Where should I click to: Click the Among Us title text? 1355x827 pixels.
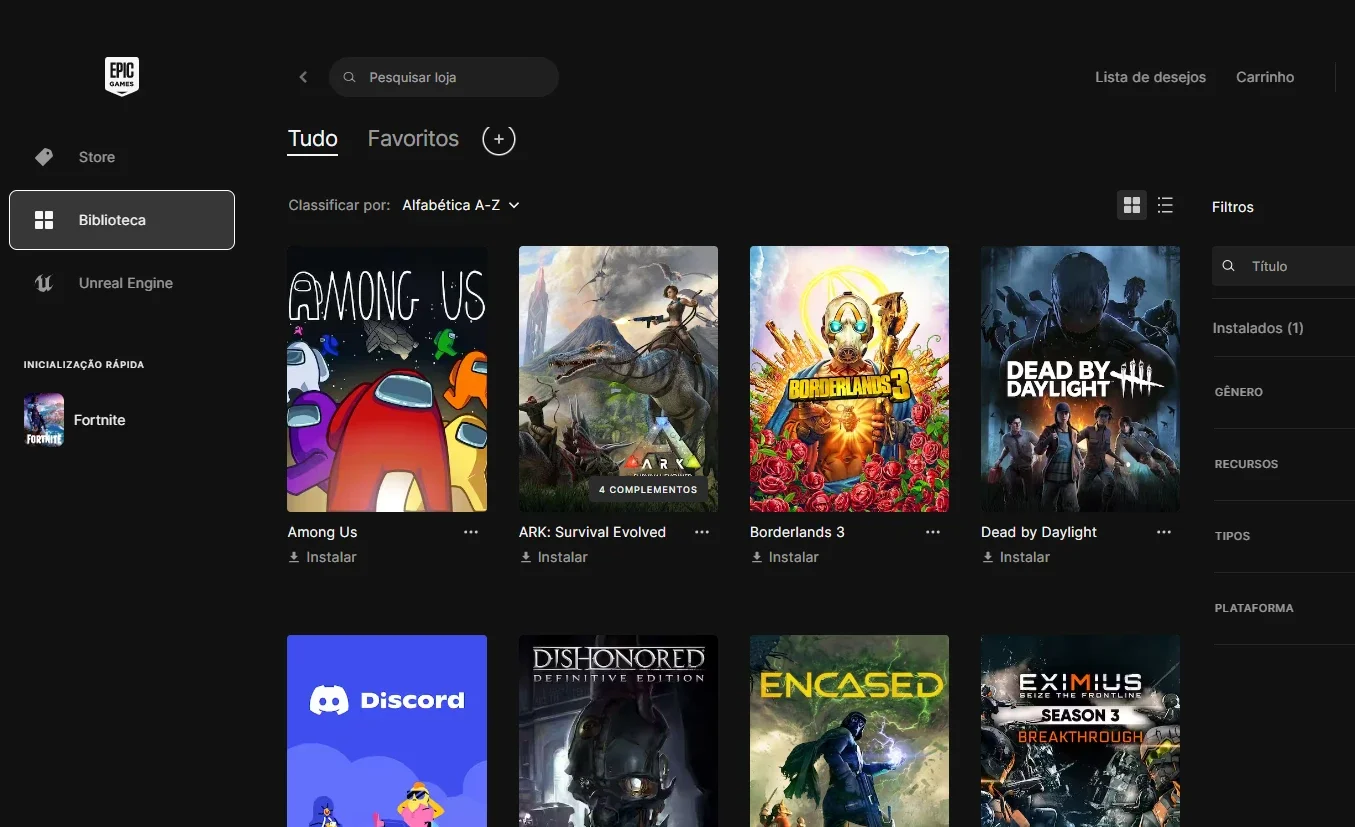coord(322,532)
